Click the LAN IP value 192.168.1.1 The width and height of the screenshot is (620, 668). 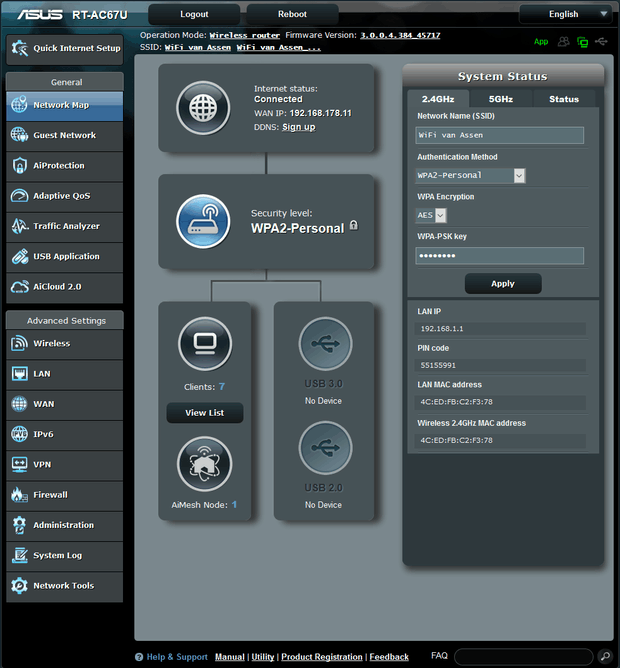click(x=442, y=328)
